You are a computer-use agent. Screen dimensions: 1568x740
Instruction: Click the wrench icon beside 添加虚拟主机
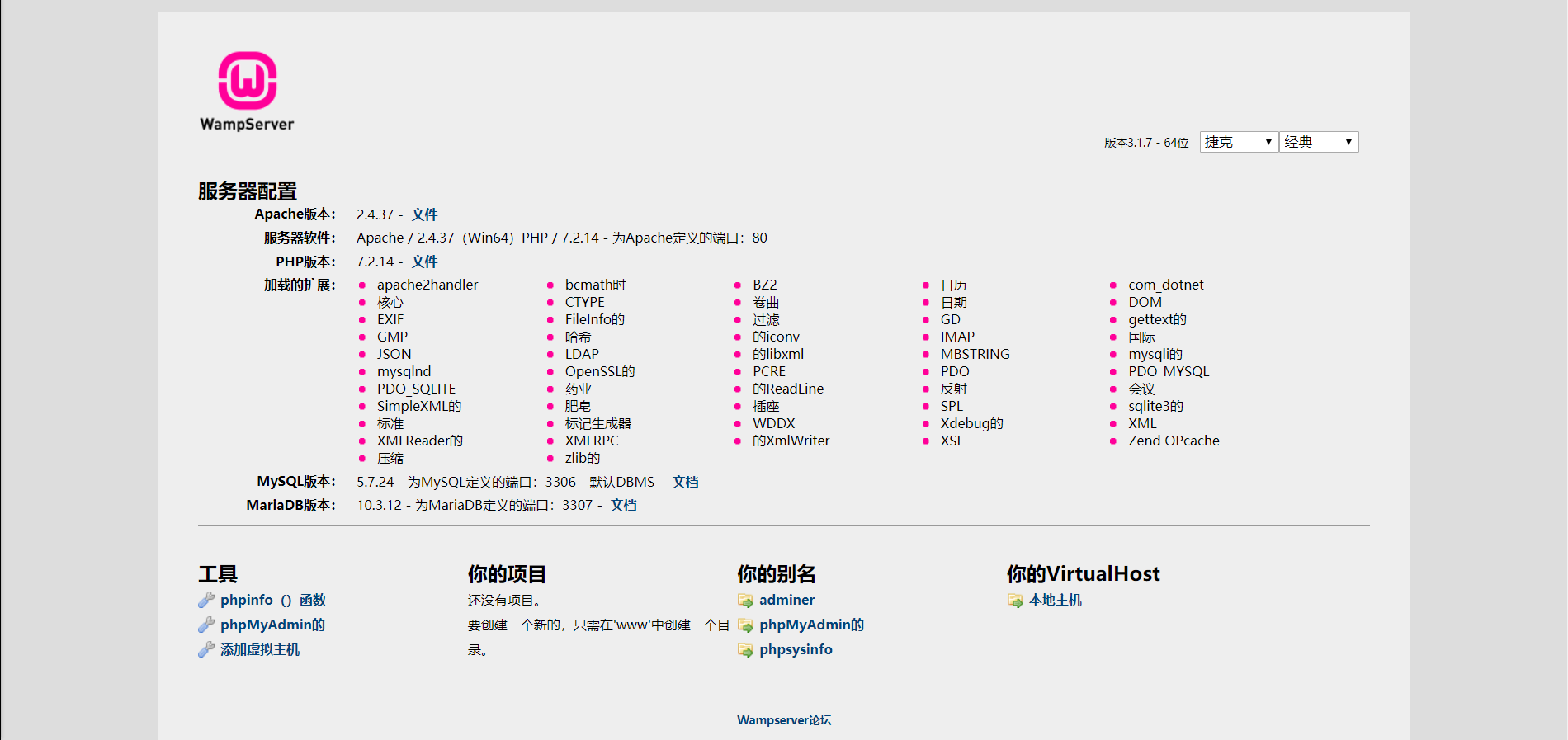click(206, 649)
